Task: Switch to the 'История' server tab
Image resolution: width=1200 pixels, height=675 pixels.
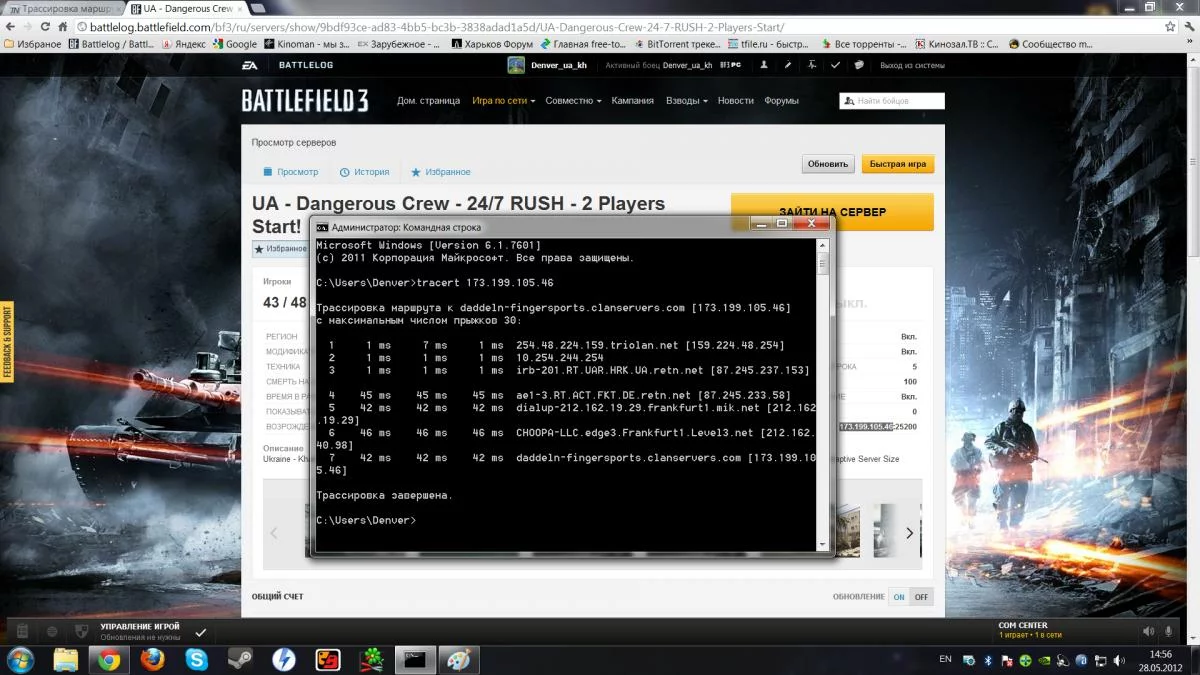Action: (364, 172)
